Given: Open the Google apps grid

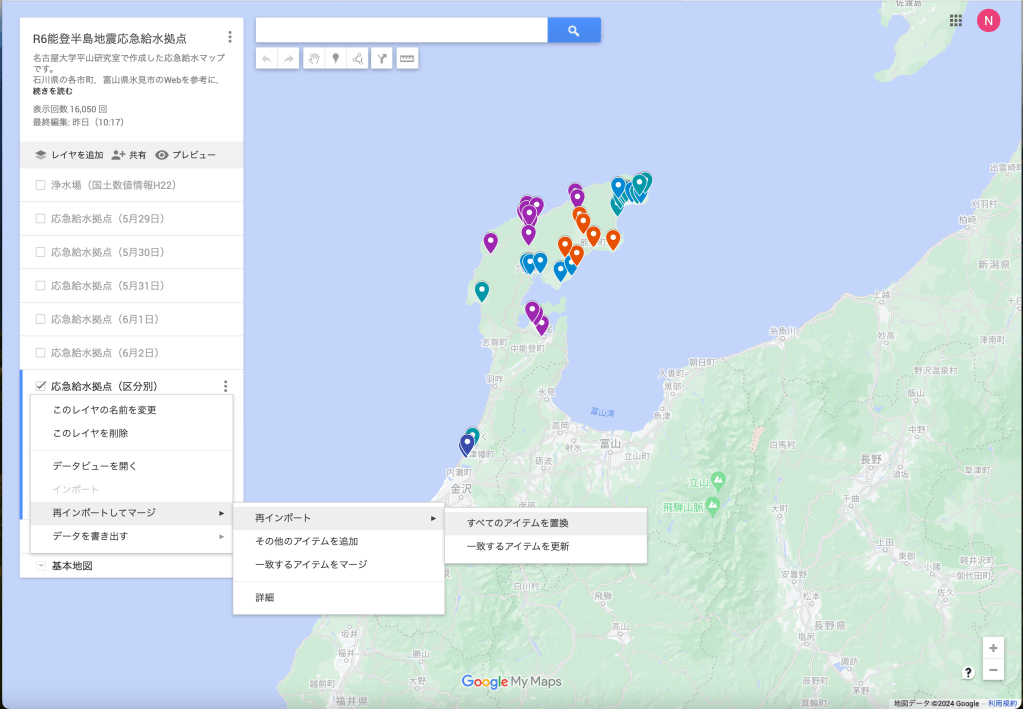Looking at the screenshot, I should (x=956, y=20).
